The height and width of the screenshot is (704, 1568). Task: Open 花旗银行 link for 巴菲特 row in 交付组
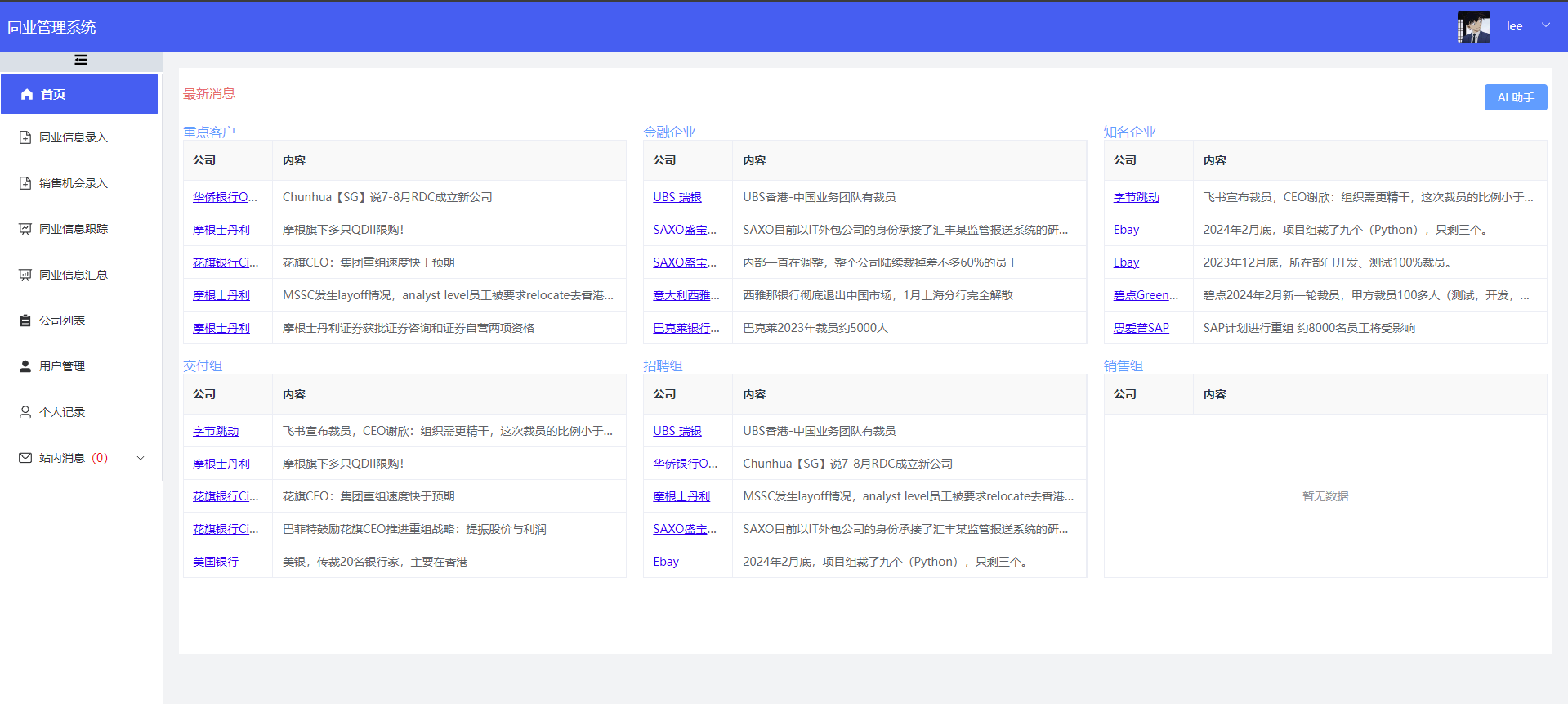click(226, 529)
